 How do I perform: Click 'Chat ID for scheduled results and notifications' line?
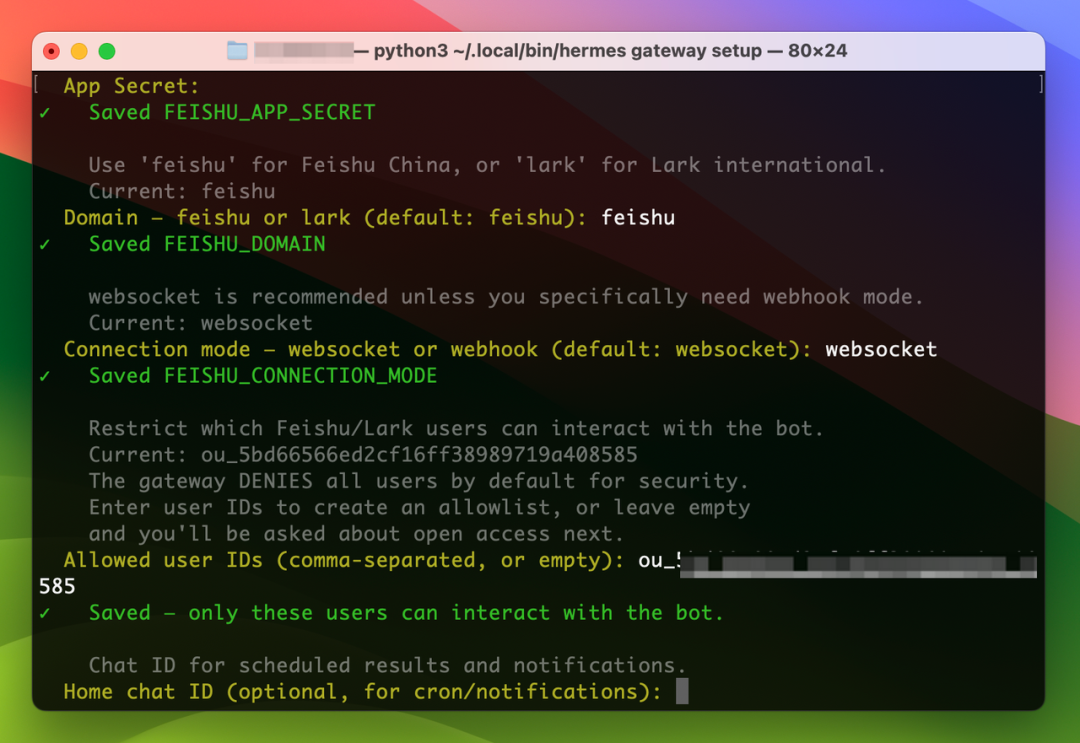tap(387, 665)
